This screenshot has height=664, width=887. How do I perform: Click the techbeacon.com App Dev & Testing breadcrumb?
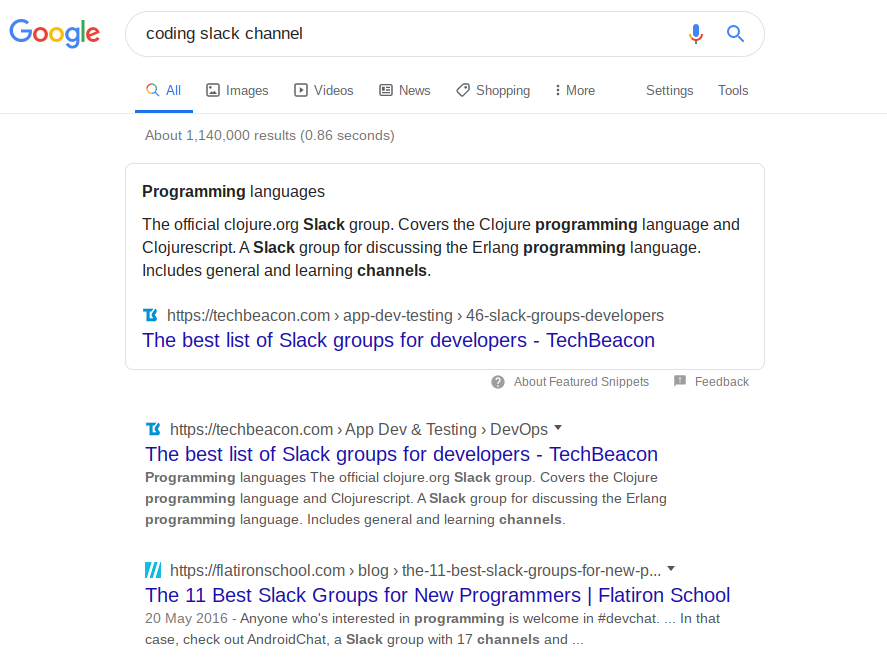click(x=359, y=429)
